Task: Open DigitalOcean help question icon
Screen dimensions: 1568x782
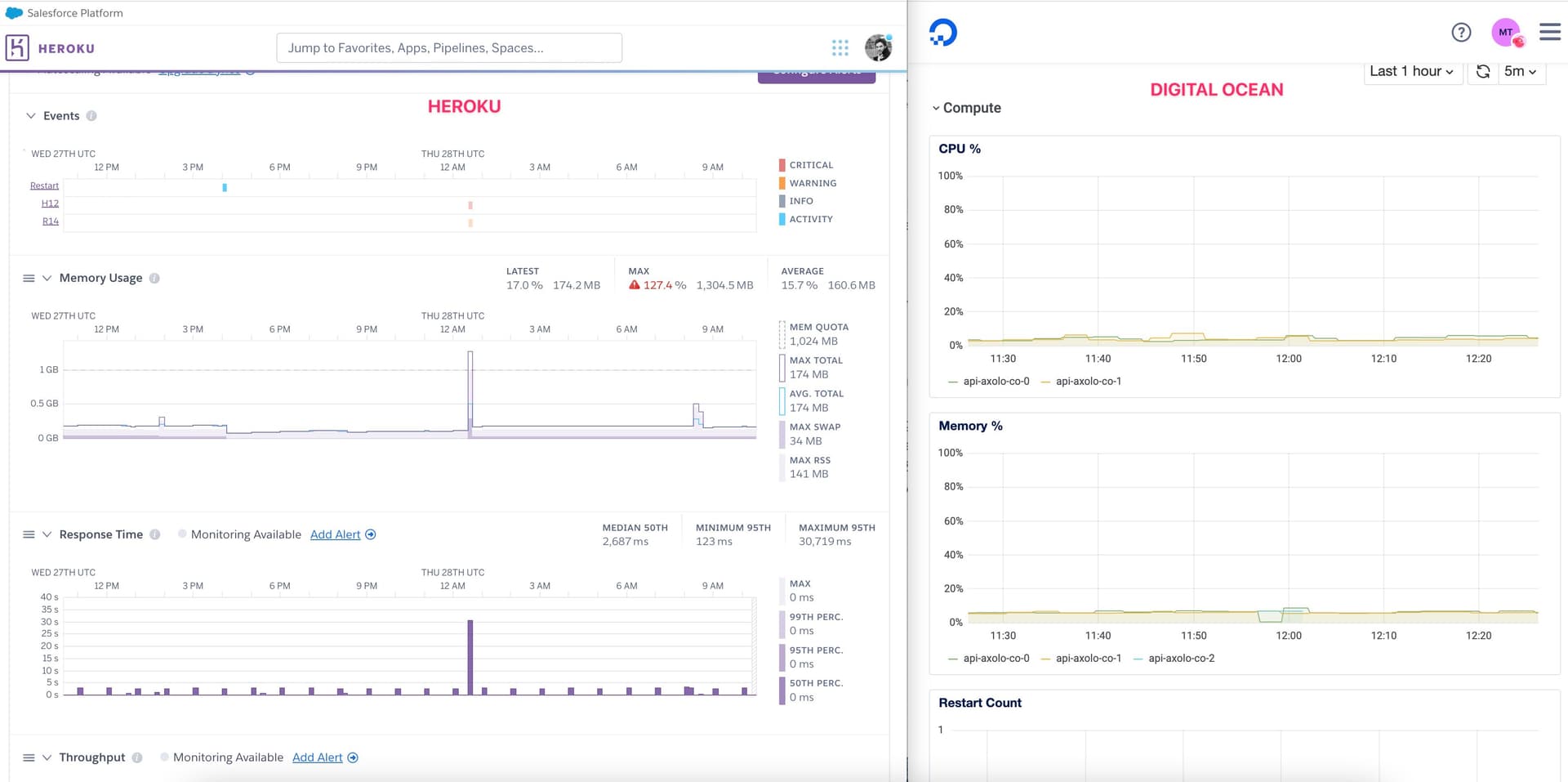Action: point(1461,32)
